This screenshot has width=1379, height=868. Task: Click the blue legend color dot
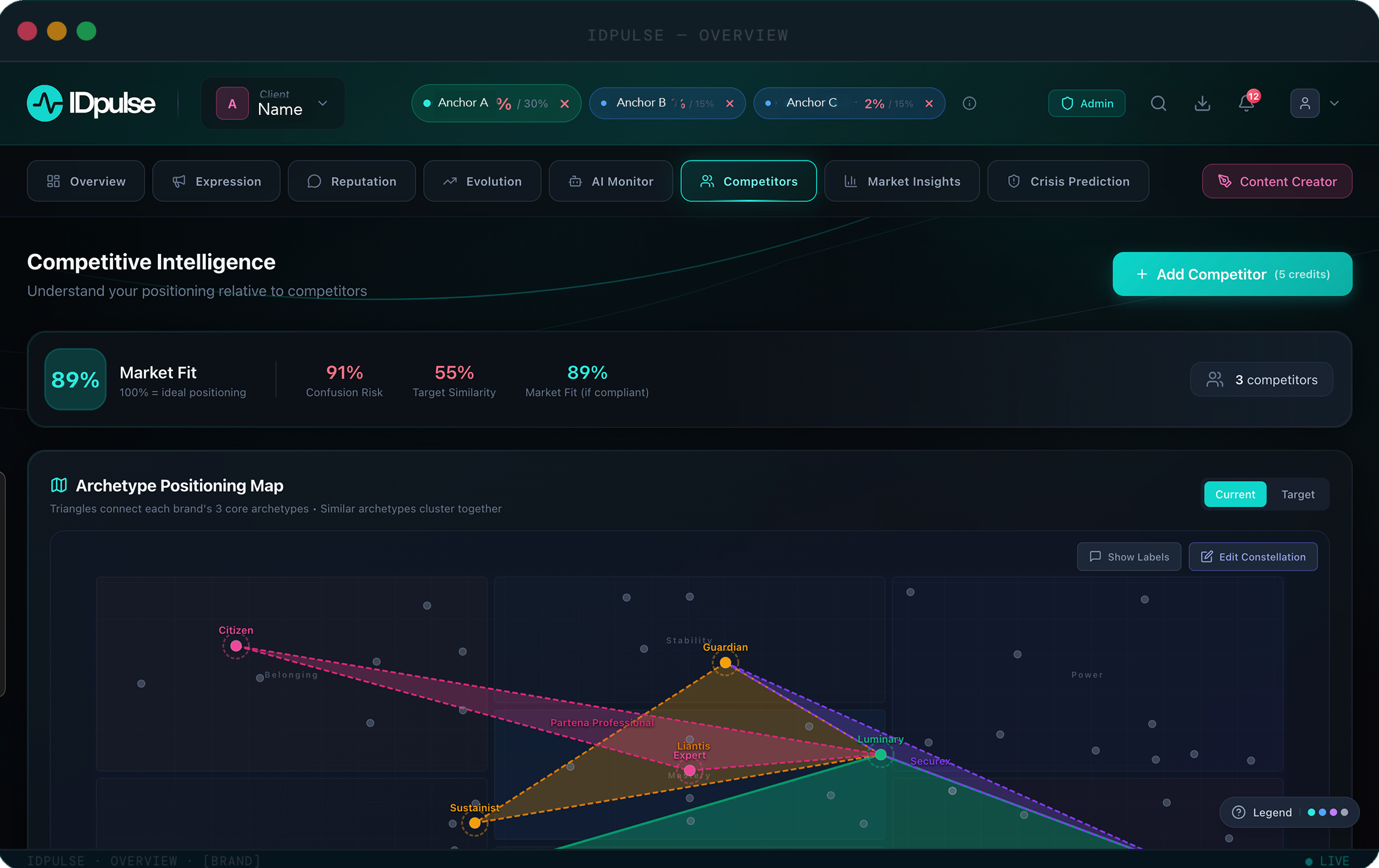[1322, 812]
